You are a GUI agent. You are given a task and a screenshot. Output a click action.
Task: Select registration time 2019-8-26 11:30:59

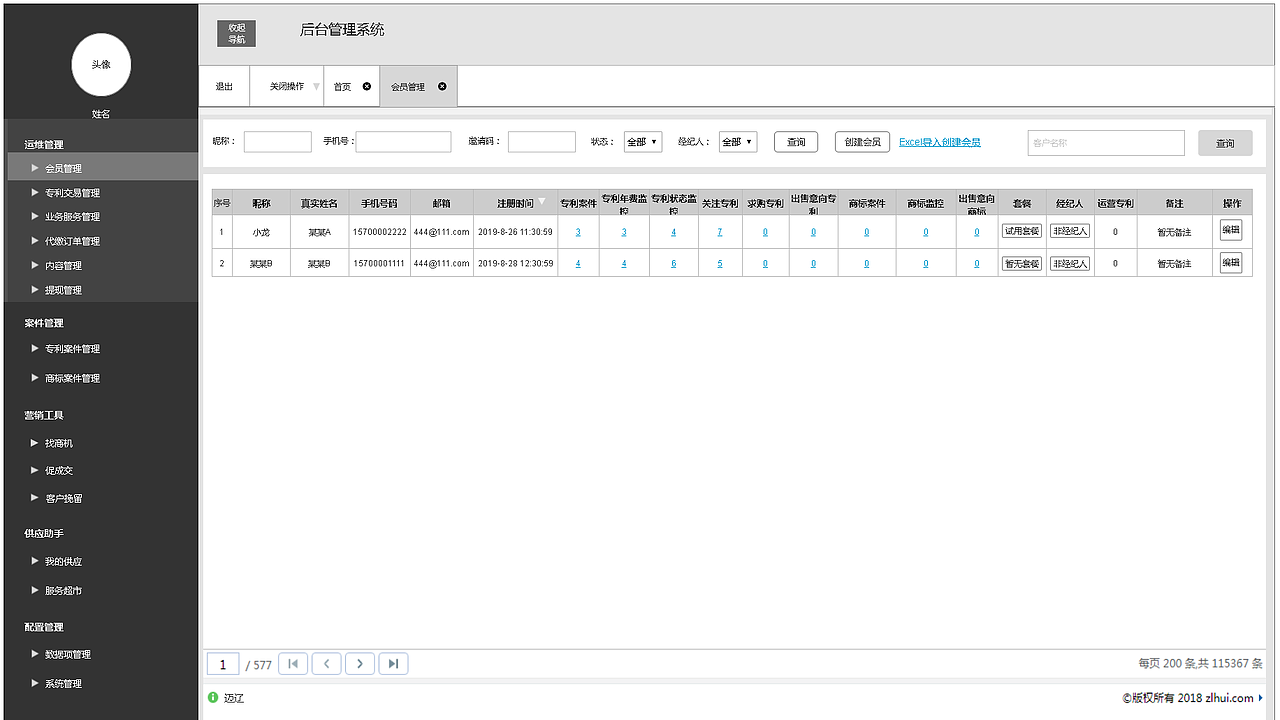(515, 232)
